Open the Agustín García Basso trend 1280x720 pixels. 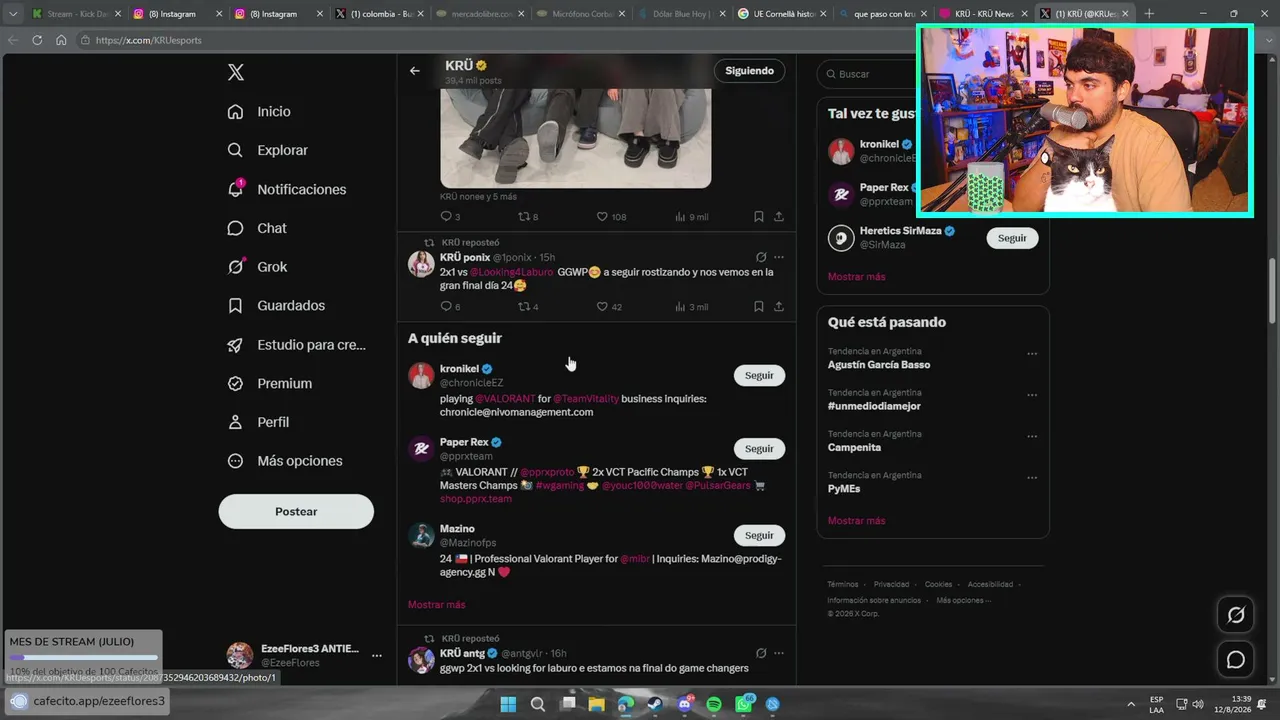879,365
